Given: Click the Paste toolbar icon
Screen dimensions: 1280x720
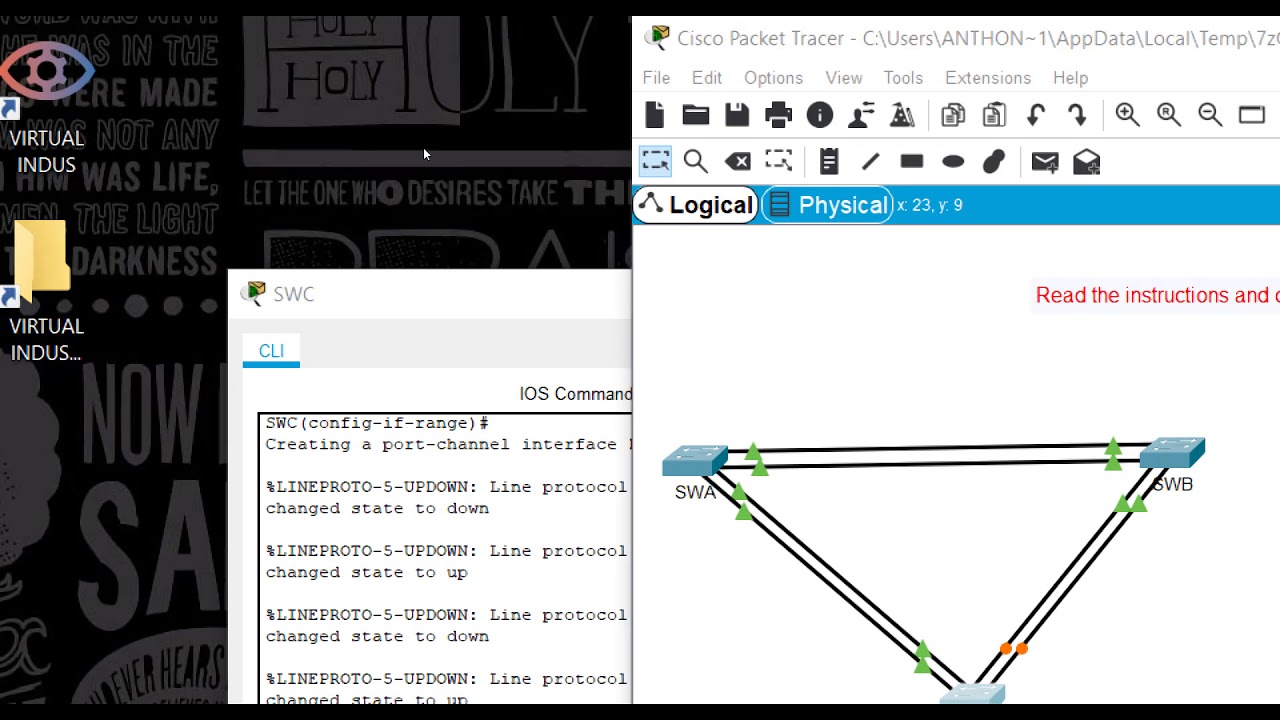Looking at the screenshot, I should [994, 115].
